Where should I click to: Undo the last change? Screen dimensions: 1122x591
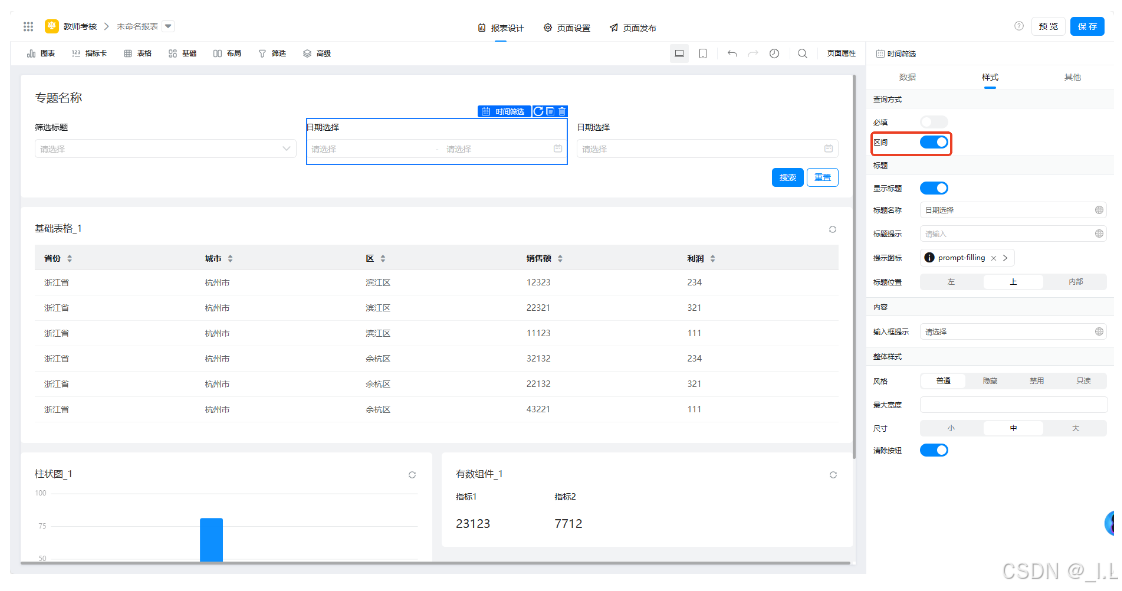731,54
